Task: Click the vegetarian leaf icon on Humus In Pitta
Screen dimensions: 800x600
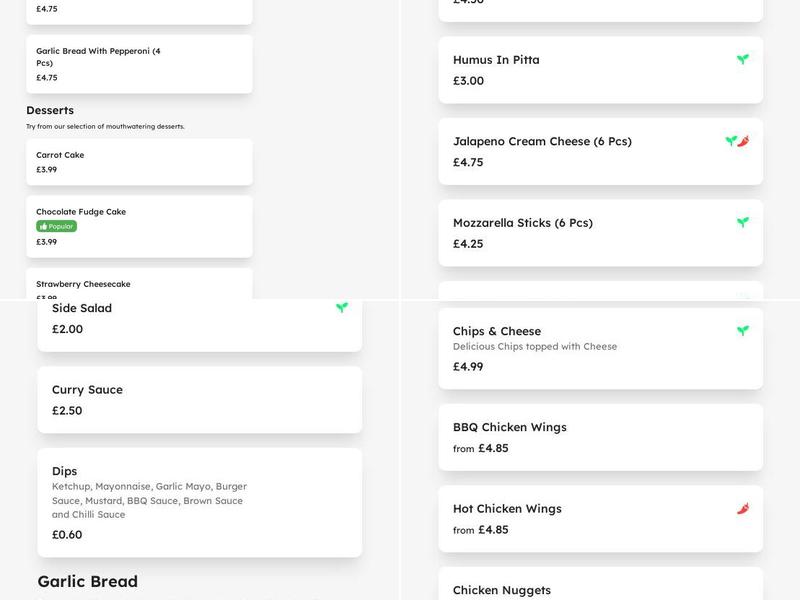Action: point(741,60)
